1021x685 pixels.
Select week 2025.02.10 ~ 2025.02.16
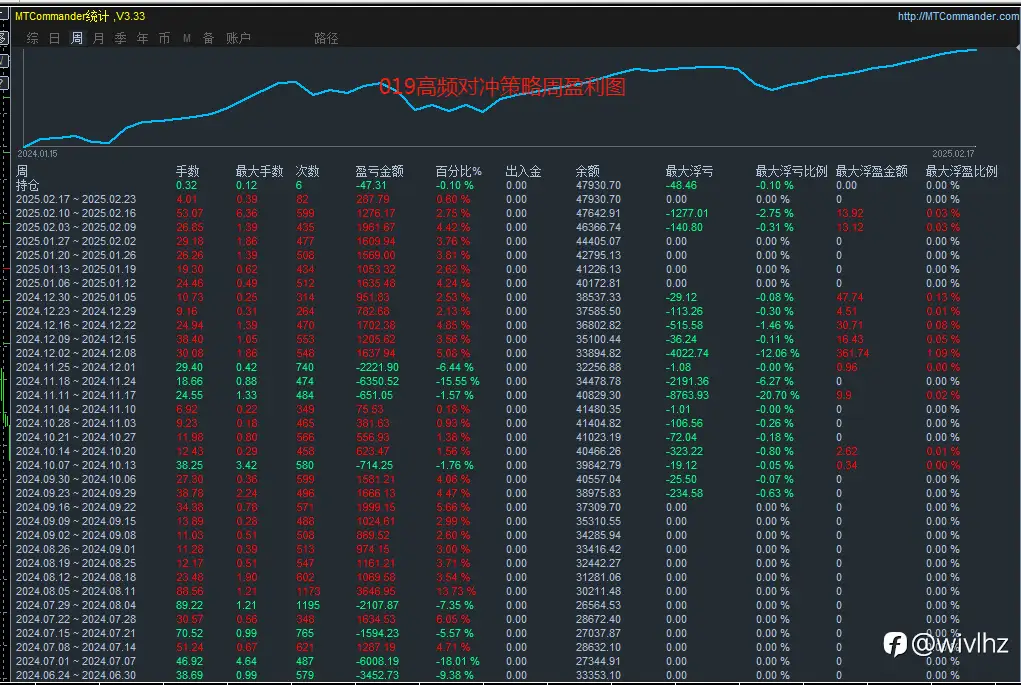76,214
